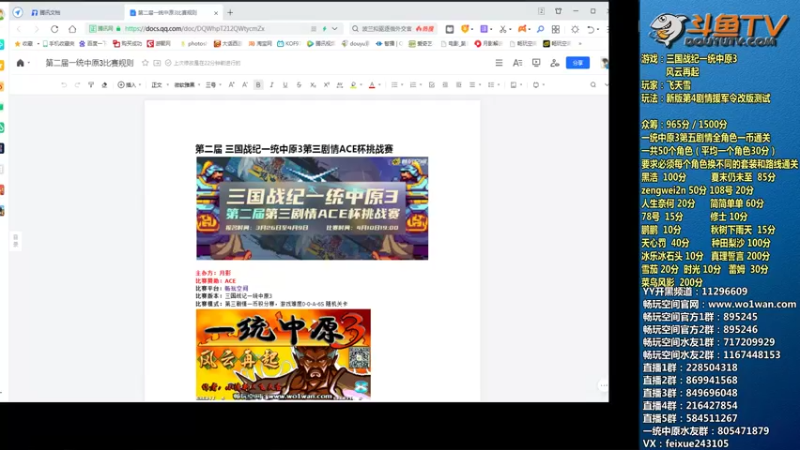The height and width of the screenshot is (450, 800).
Task: Click the browser settings gear icon
Action: pos(575,29)
